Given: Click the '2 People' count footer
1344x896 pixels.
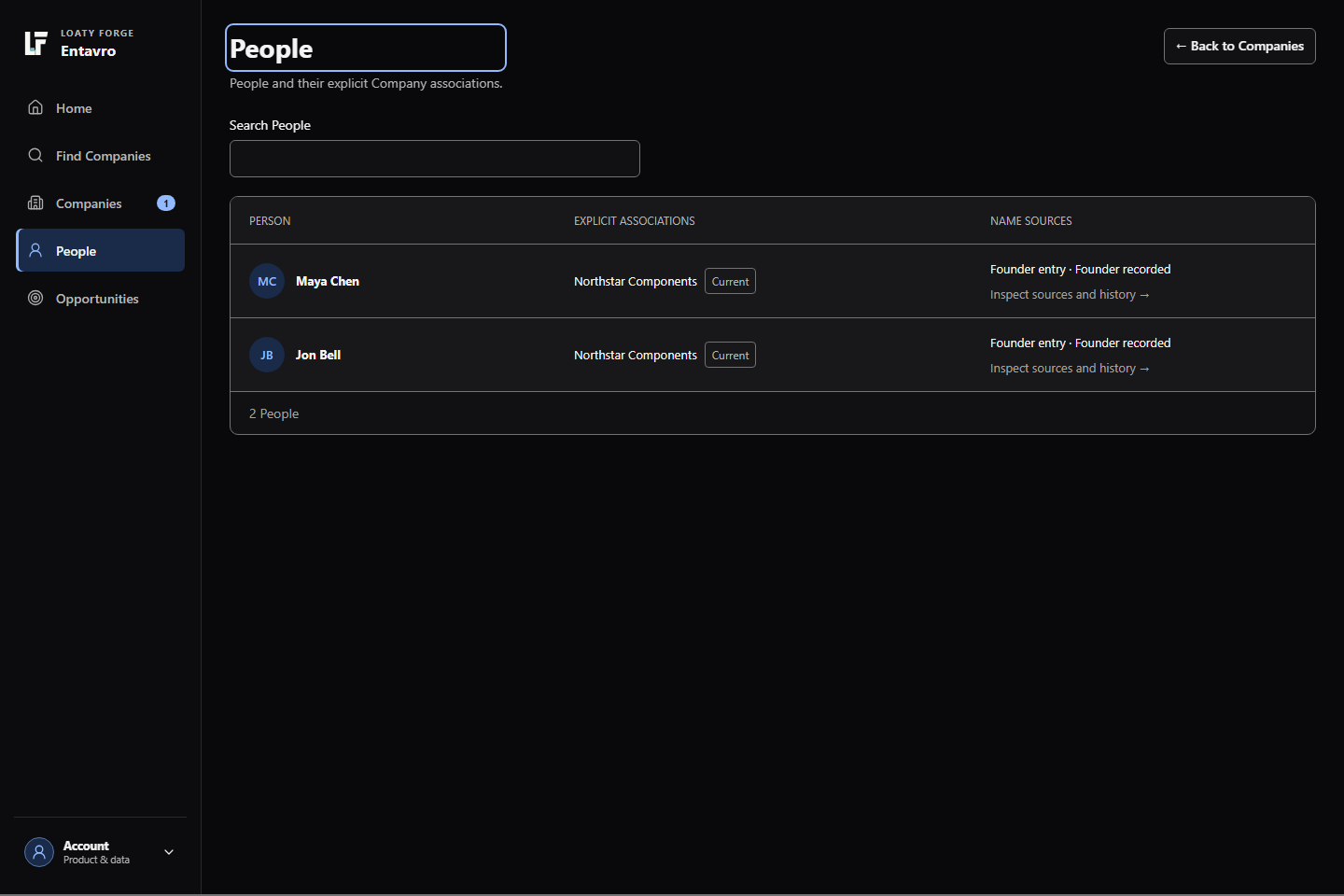Looking at the screenshot, I should 274,413.
